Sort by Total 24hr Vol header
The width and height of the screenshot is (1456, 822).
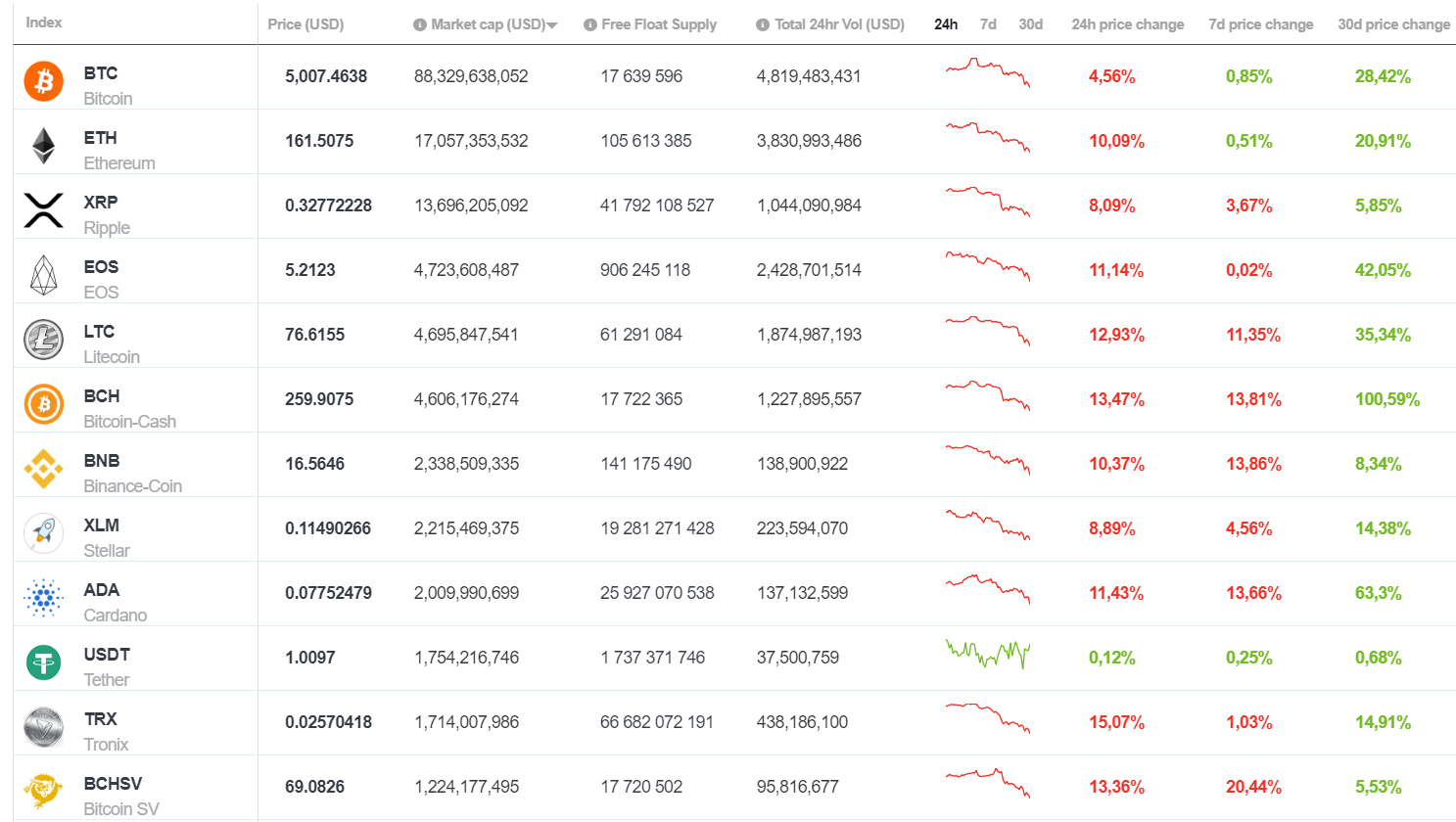coord(839,24)
